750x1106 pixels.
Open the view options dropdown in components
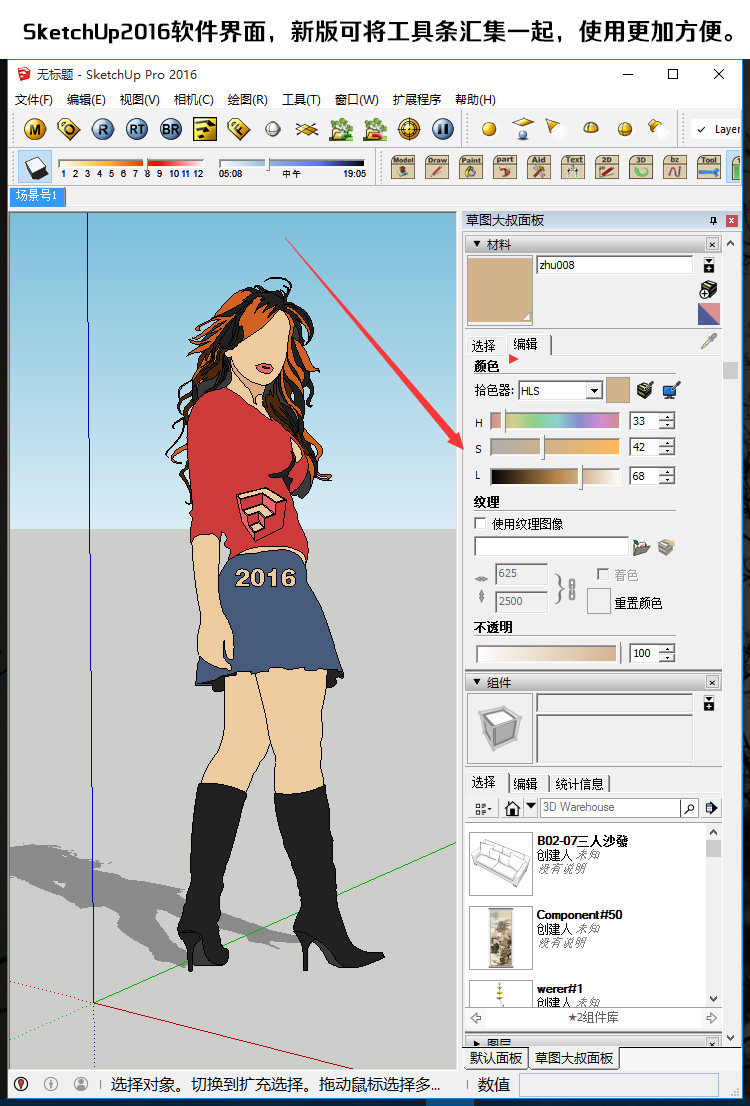click(484, 808)
